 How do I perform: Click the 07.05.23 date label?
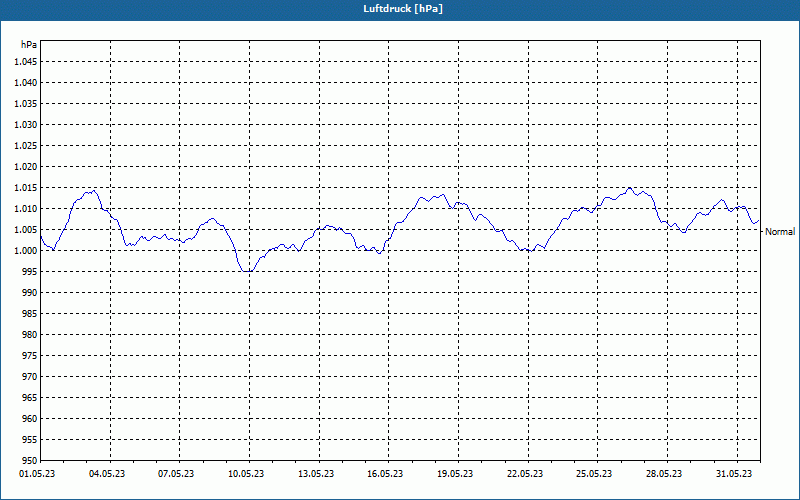coord(176,474)
